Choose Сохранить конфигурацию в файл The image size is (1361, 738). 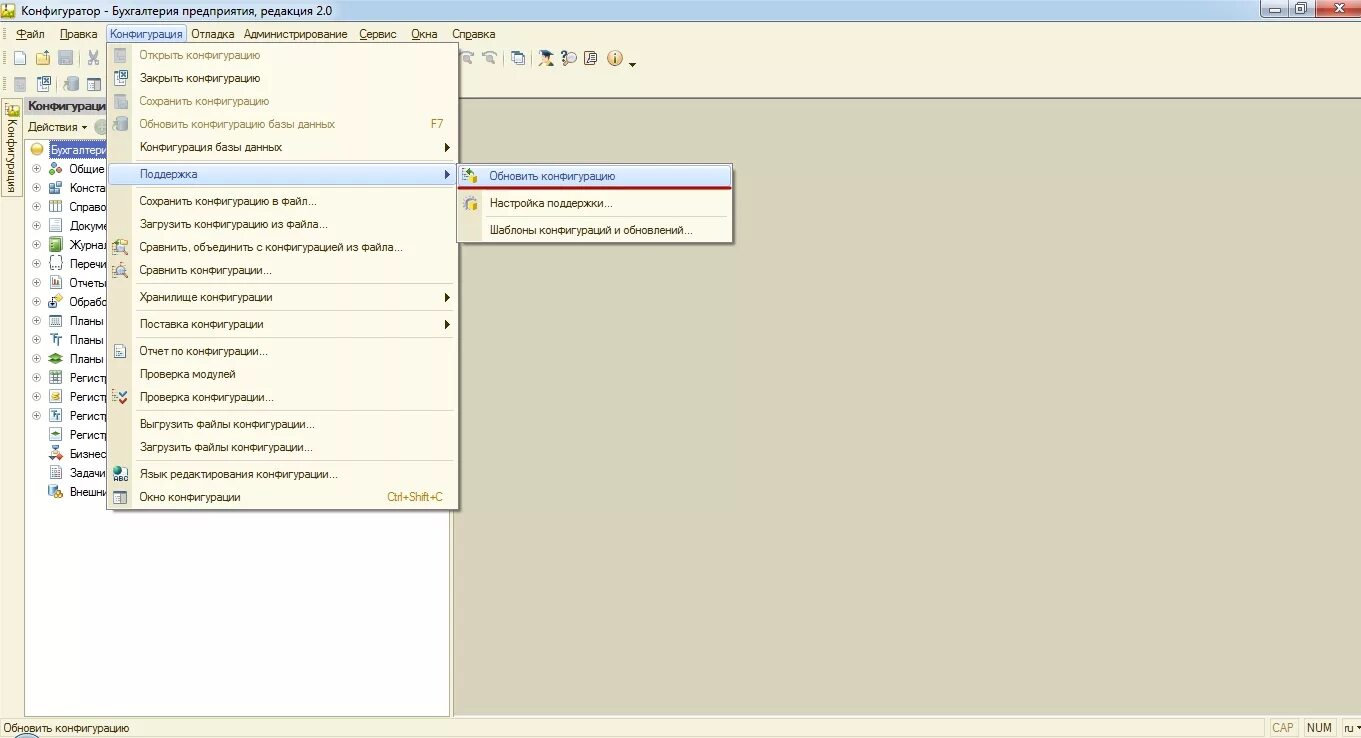pos(283,201)
